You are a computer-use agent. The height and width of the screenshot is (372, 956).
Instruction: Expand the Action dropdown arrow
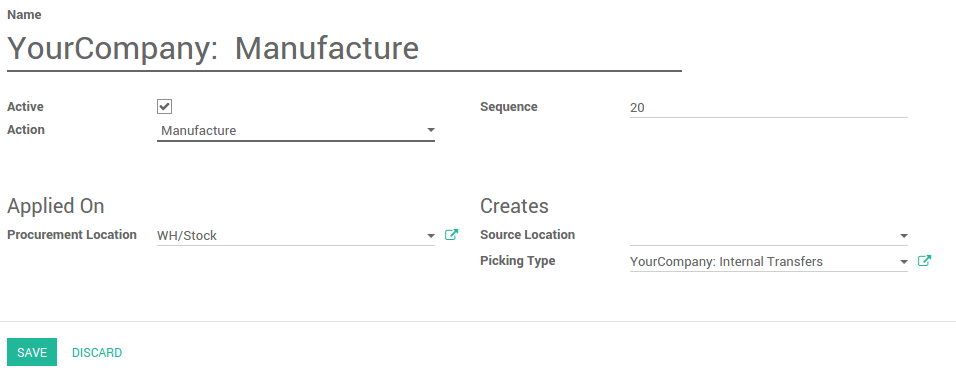click(430, 130)
